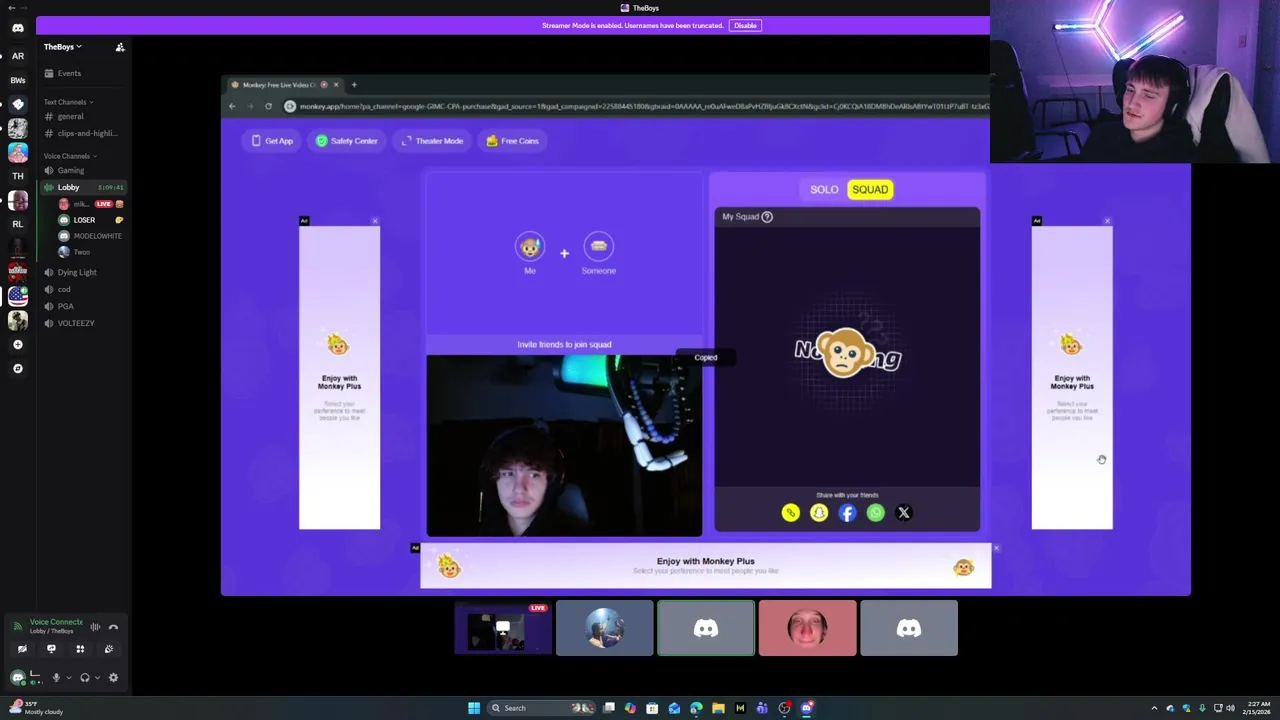
Task: Open the clips-and-highlights channel
Action: [x=84, y=133]
